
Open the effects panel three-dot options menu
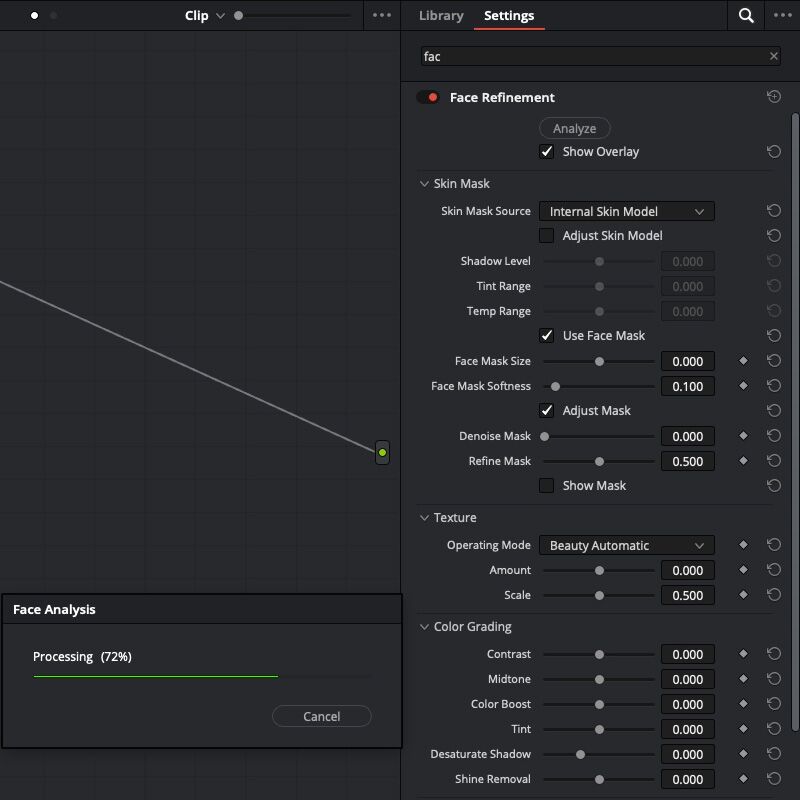(x=782, y=15)
